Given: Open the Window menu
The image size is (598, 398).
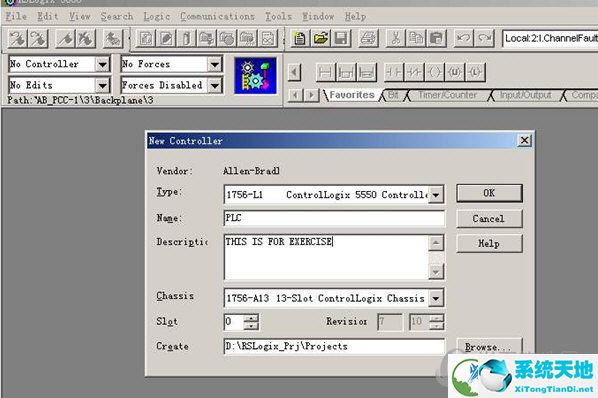Looking at the screenshot, I should point(318,16).
